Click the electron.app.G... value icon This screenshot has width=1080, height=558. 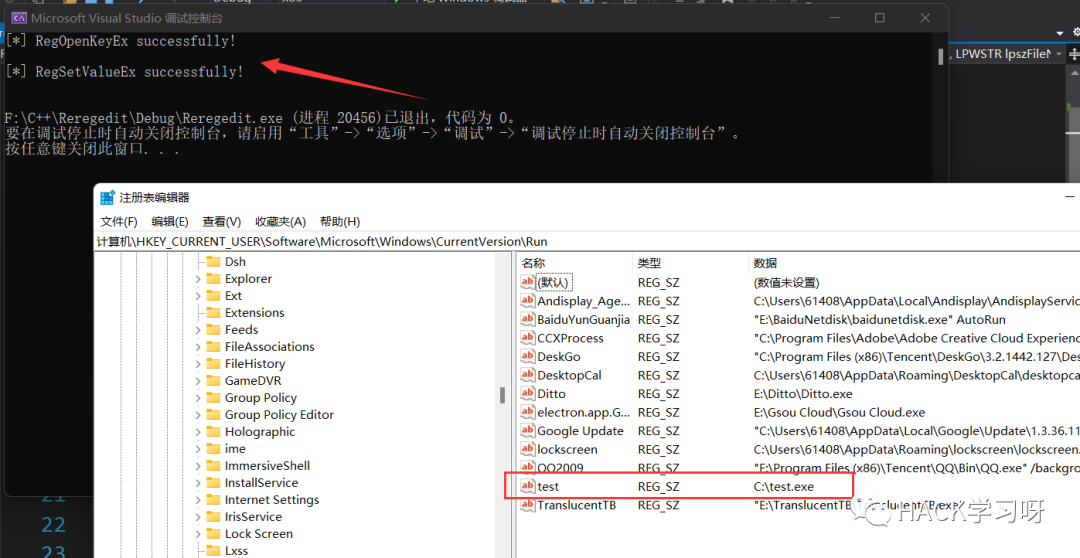point(528,412)
